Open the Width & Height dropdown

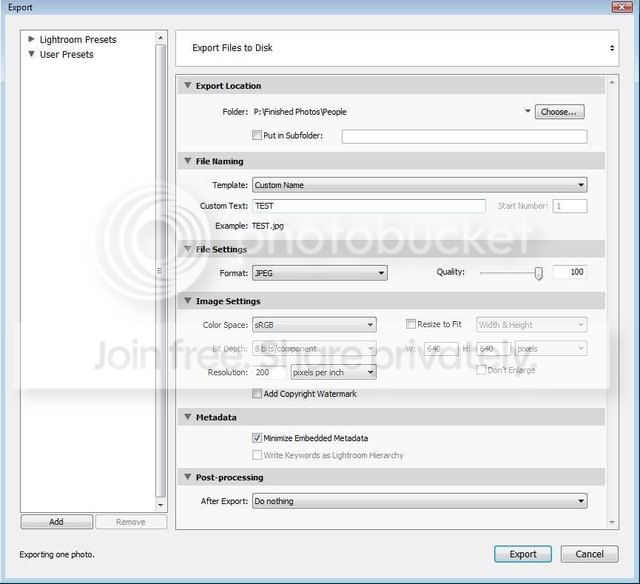click(531, 325)
